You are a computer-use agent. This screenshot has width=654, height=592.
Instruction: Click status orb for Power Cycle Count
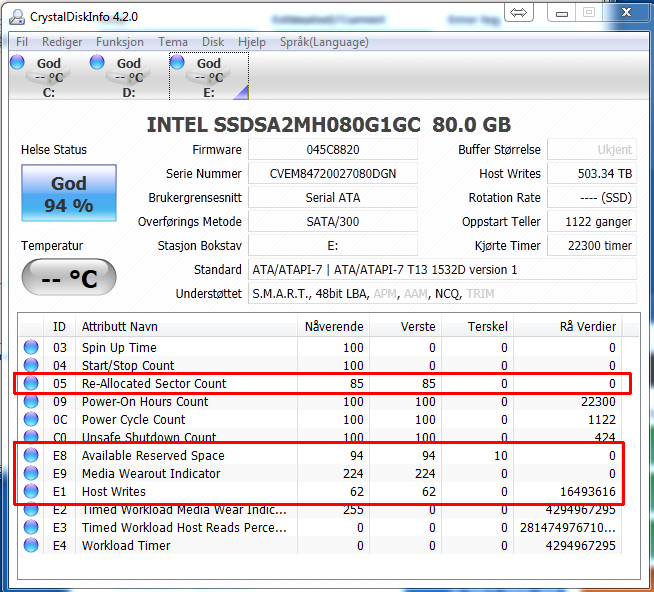31,419
